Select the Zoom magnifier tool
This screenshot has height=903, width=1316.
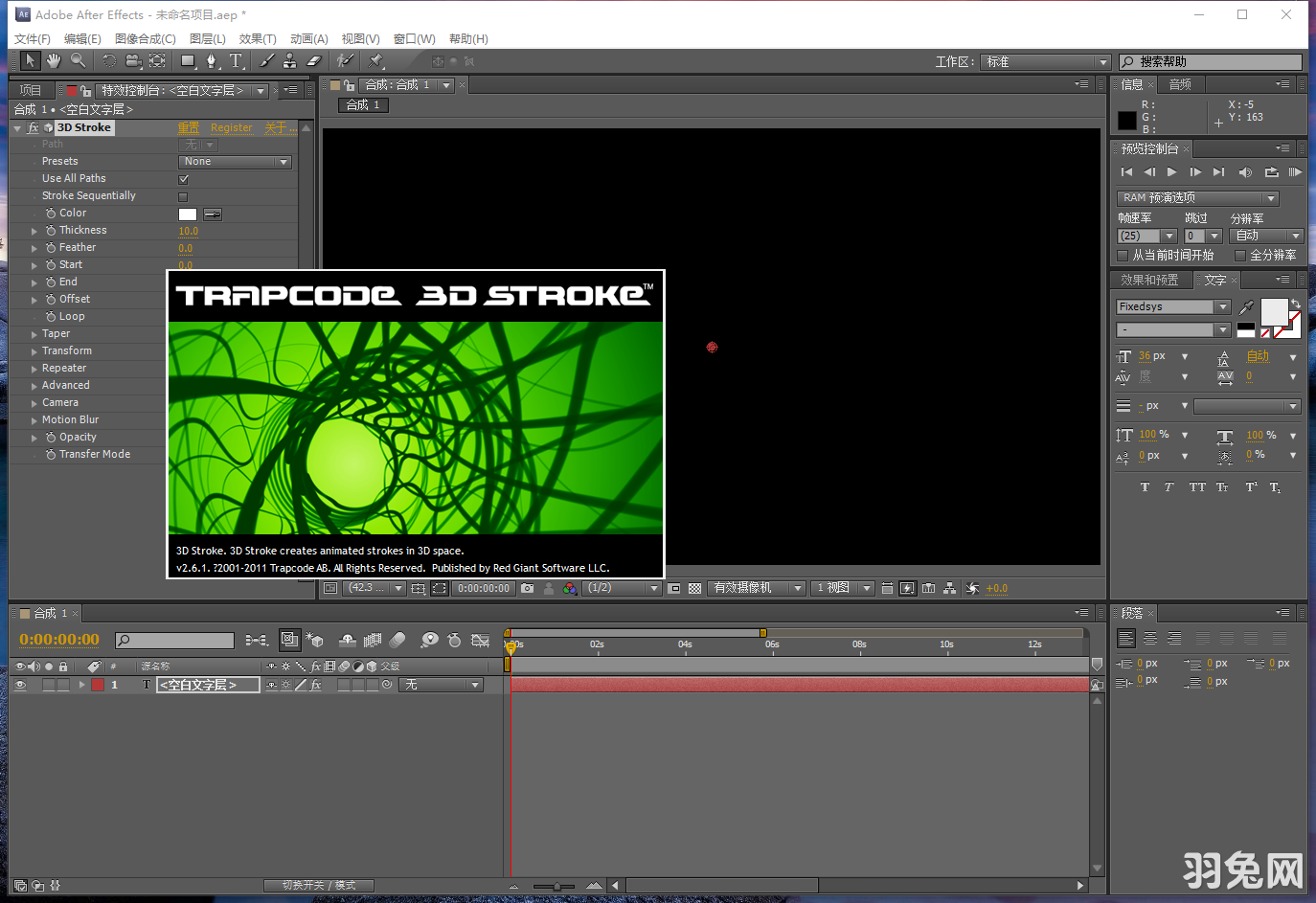(78, 61)
